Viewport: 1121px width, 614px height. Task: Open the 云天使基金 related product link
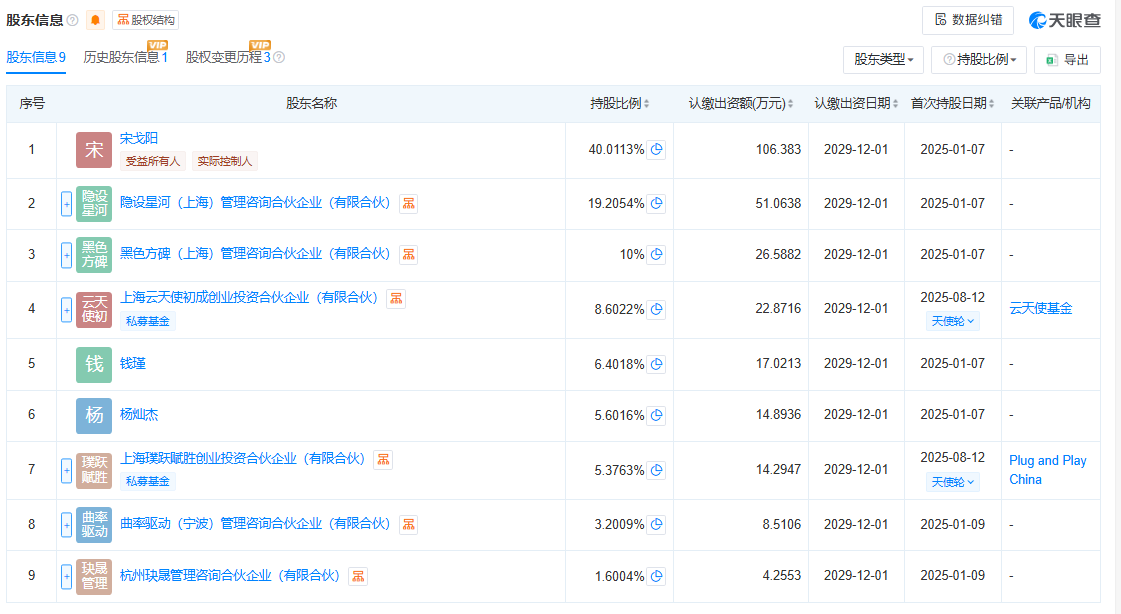[1040, 309]
